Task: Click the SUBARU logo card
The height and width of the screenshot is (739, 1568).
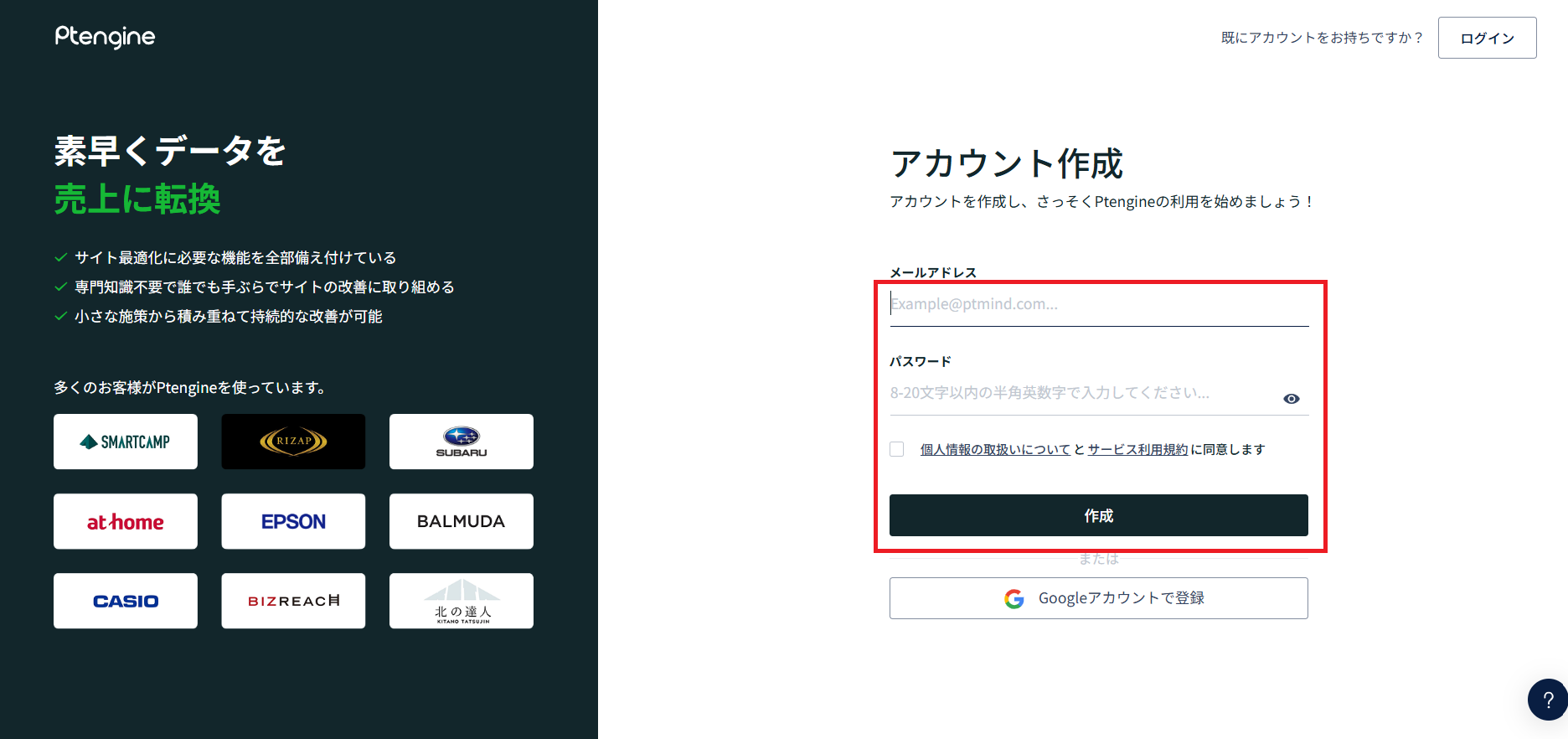Action: point(462,442)
